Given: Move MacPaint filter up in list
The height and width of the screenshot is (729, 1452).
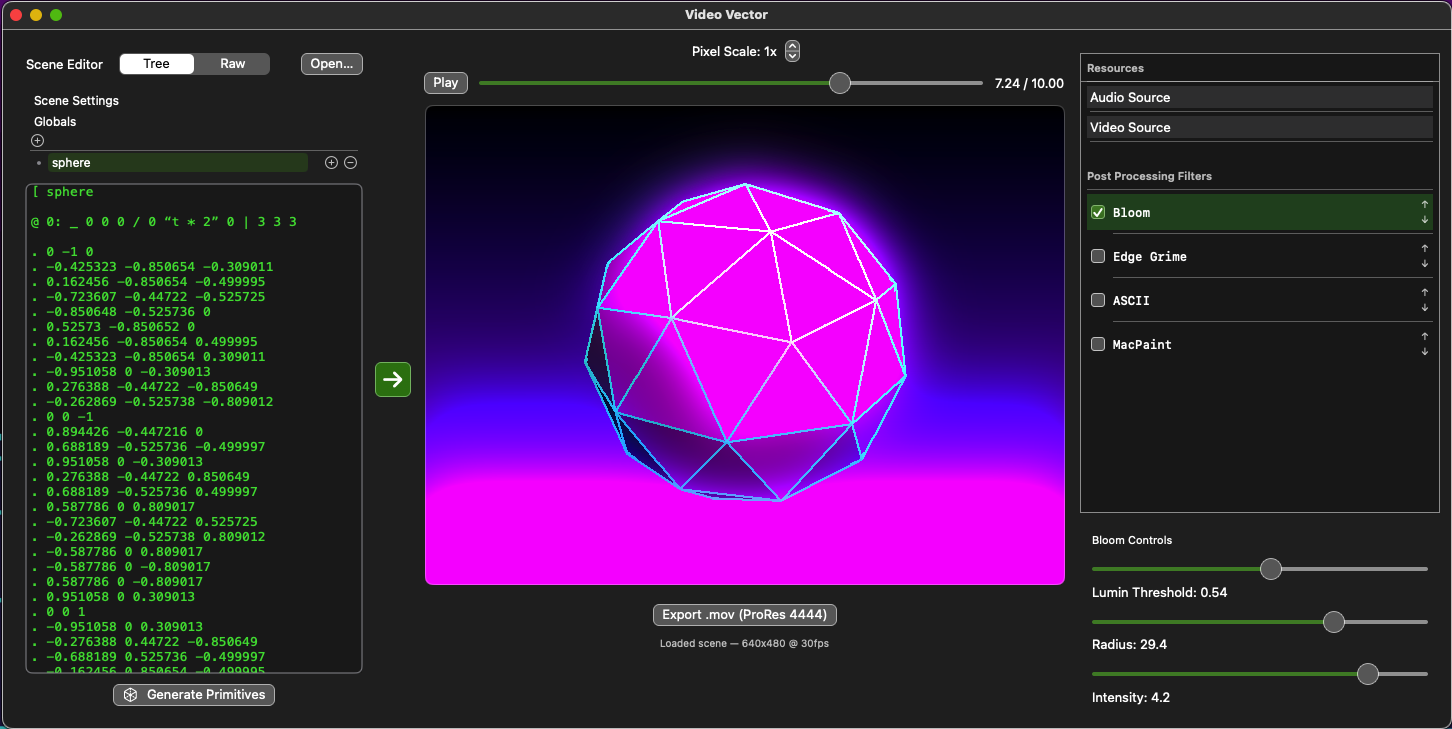Looking at the screenshot, I should (1425, 337).
